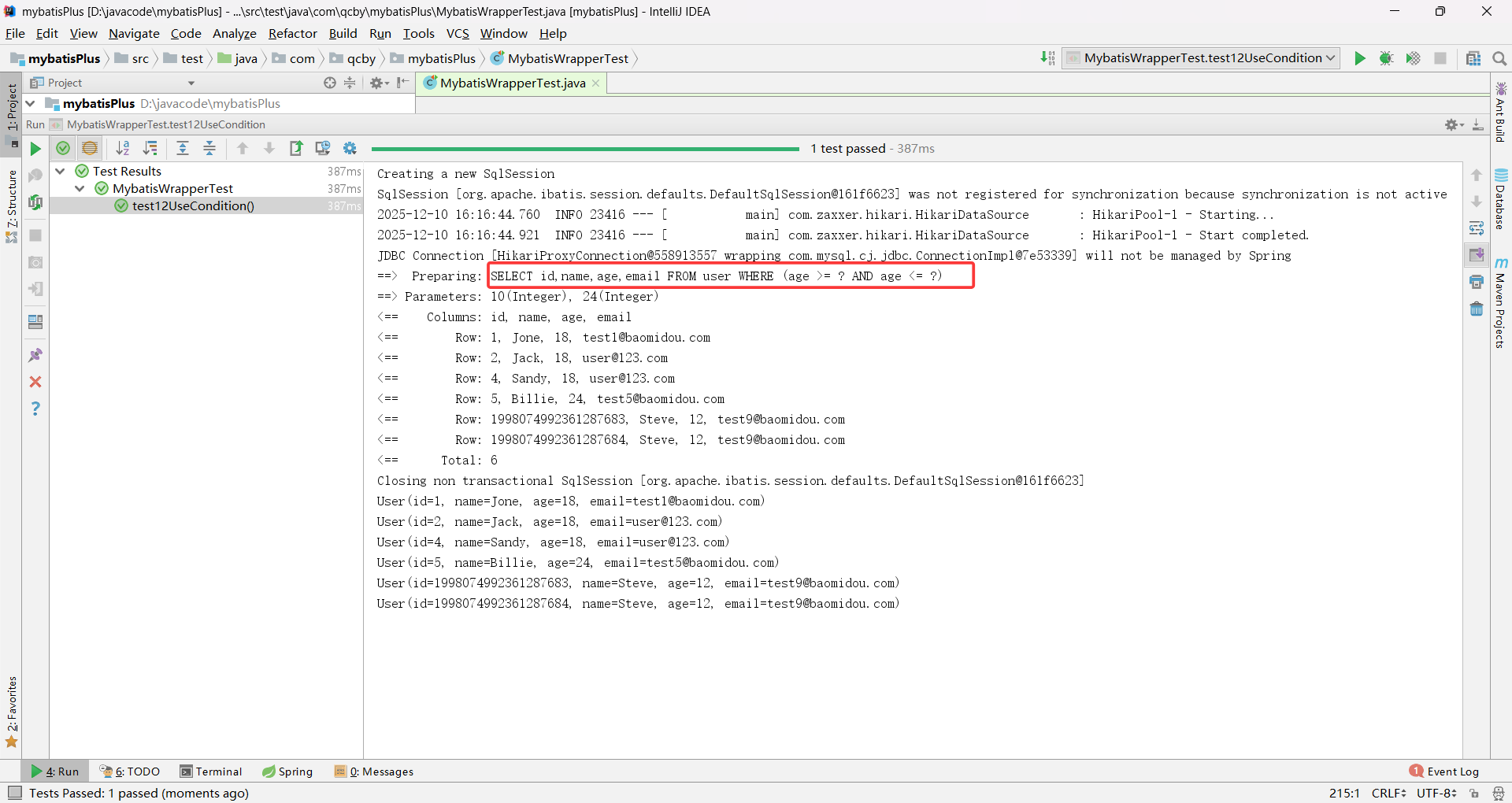Open the Messages tool window
Image resolution: width=1512 pixels, height=803 pixels.
(x=374, y=772)
